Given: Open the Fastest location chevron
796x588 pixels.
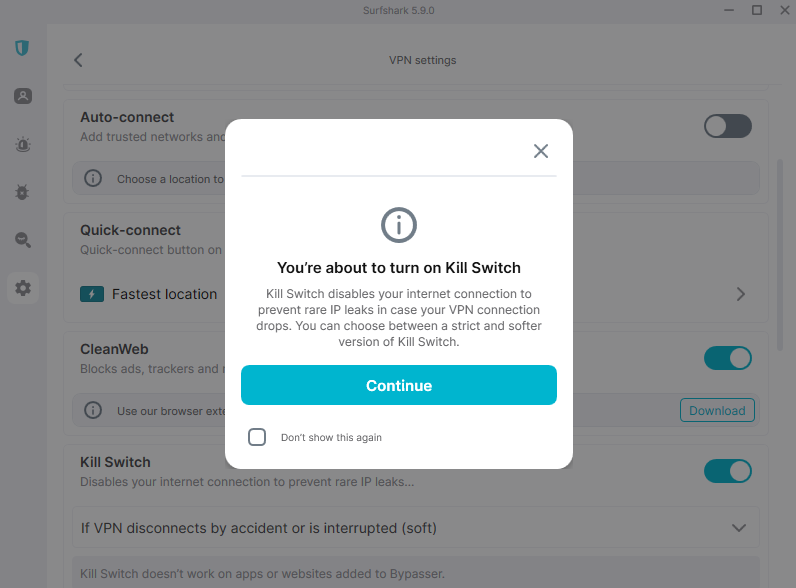Looking at the screenshot, I should [741, 294].
